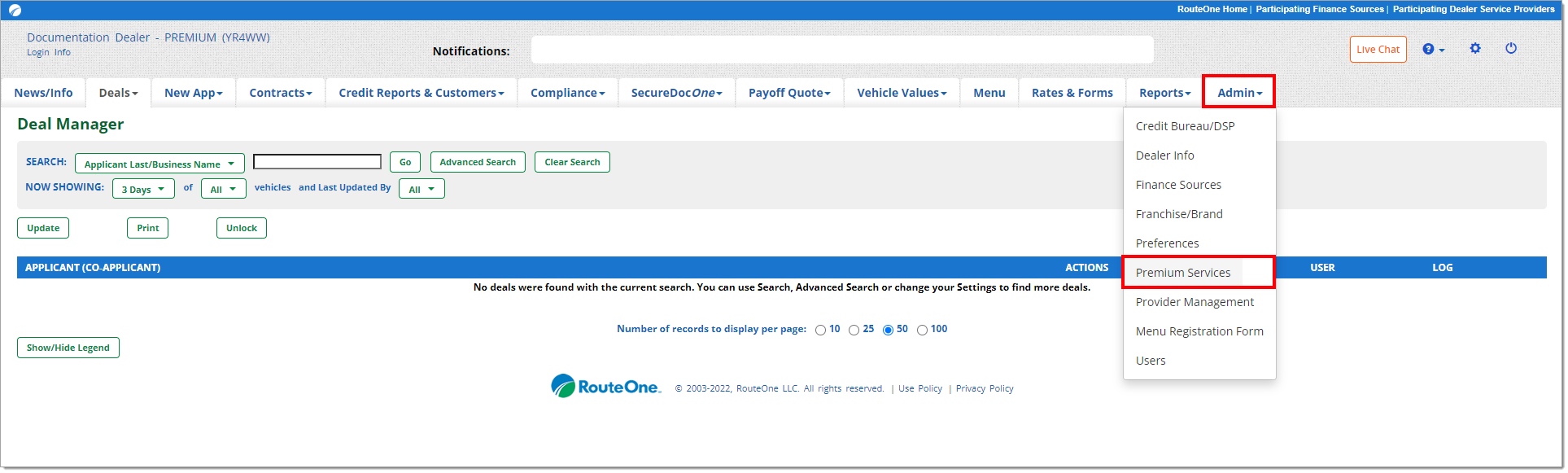Click the Show/Hide Legend button

[68, 348]
